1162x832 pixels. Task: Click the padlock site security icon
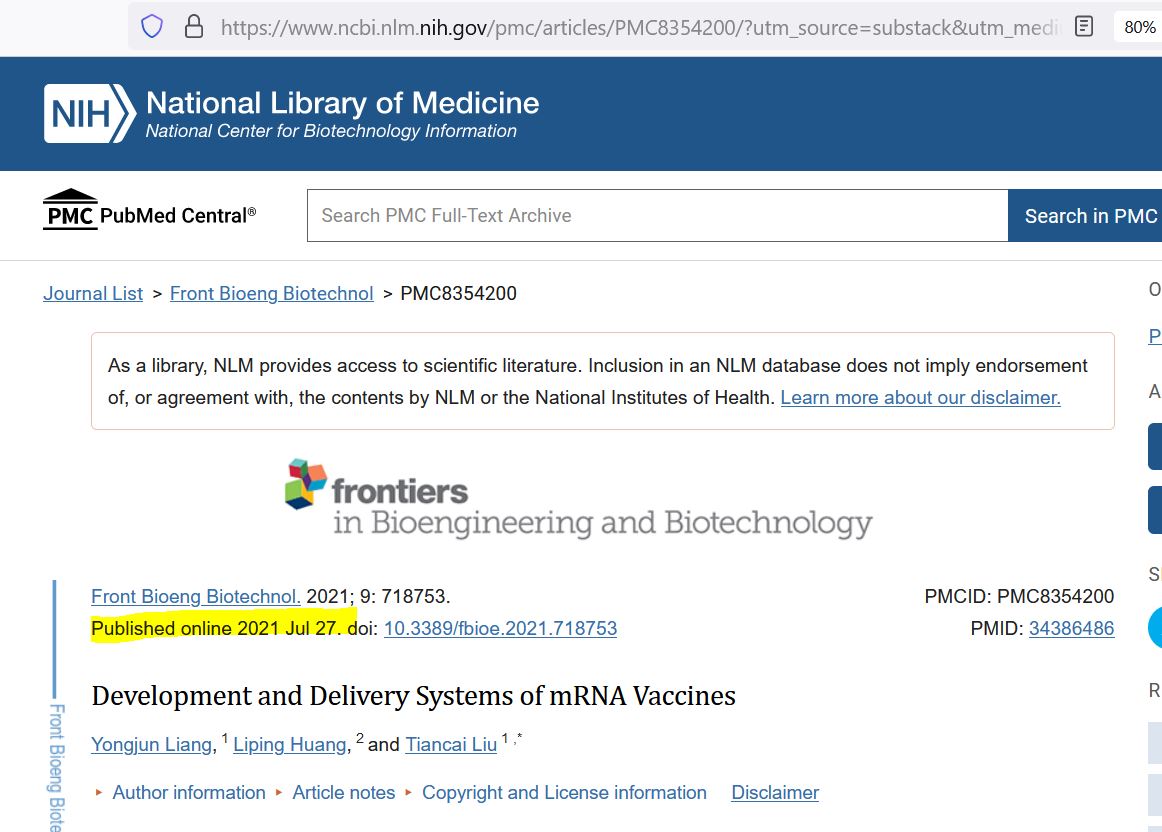tap(194, 27)
